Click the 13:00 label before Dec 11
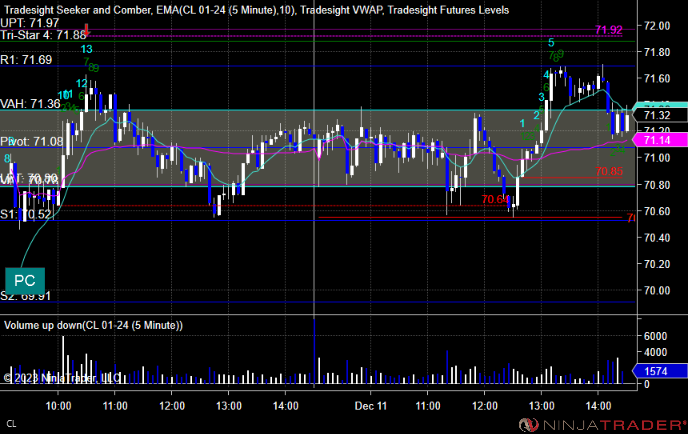Screen dimensions: 688x434 point(229,406)
